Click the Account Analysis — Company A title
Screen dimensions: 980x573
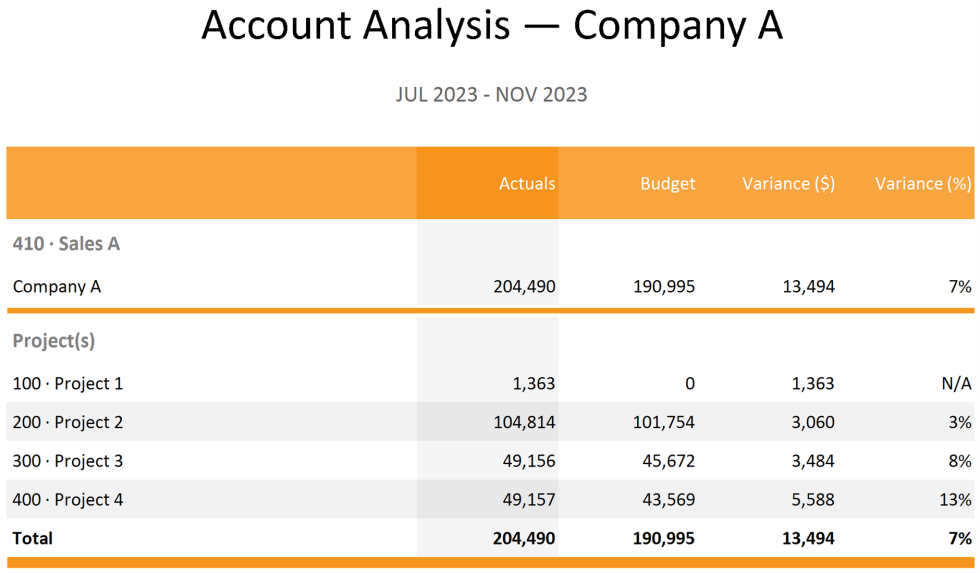(x=492, y=26)
